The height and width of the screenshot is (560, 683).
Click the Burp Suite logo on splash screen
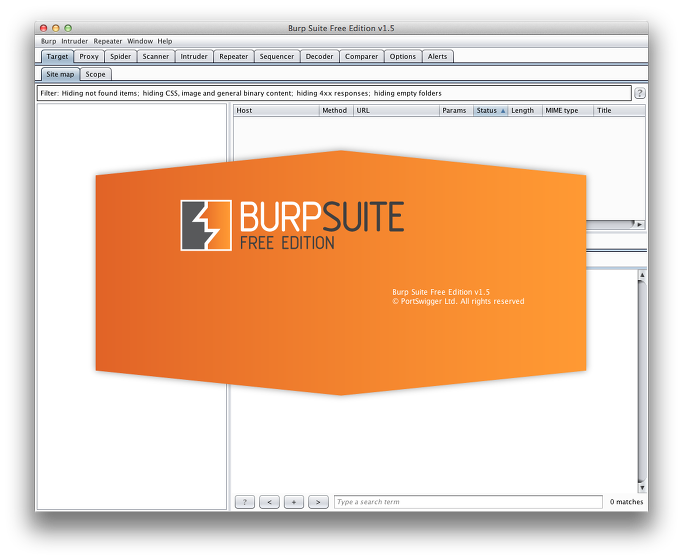tap(205, 225)
